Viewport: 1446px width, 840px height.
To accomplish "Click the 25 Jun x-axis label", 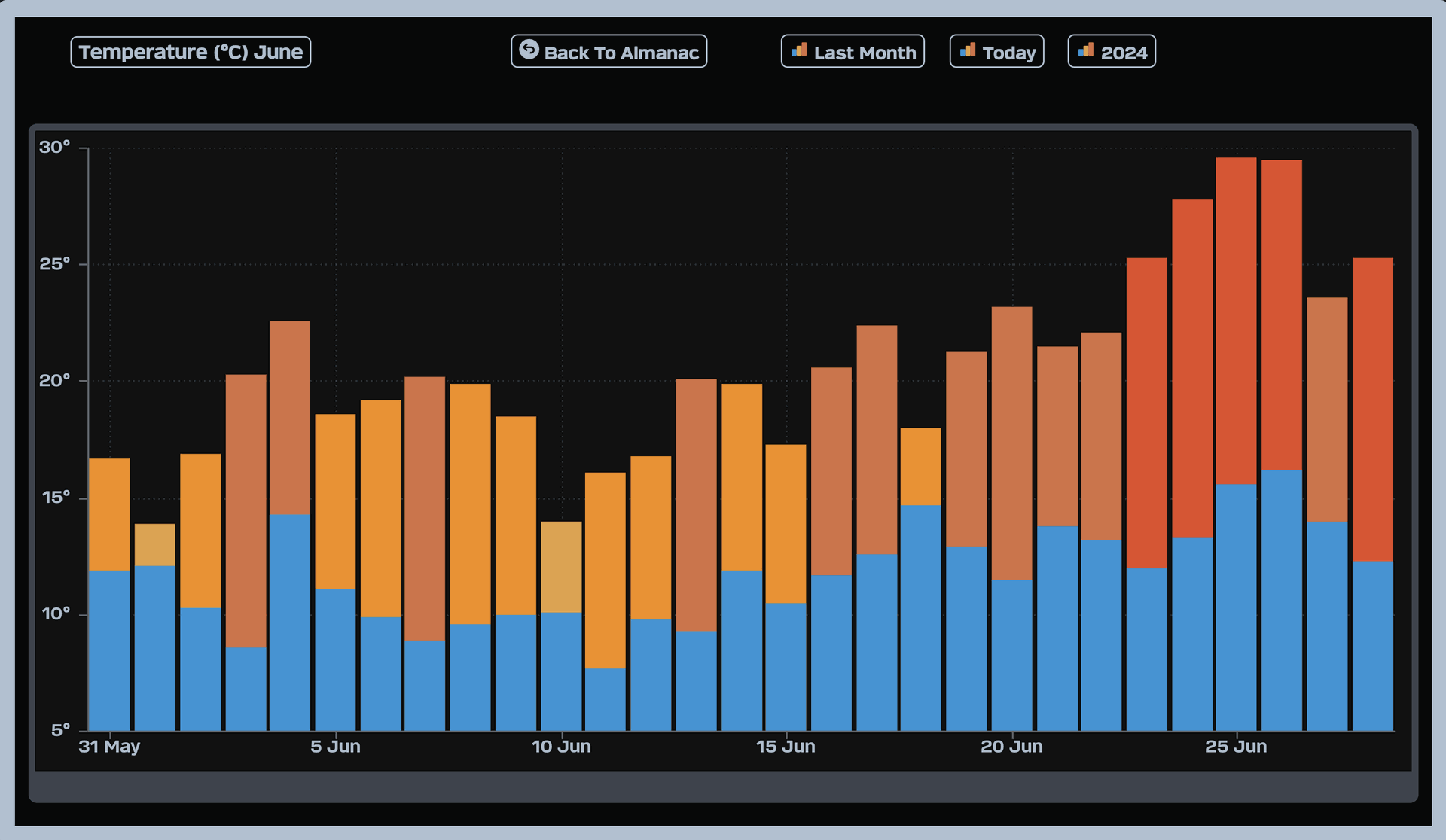I will (x=1236, y=747).
